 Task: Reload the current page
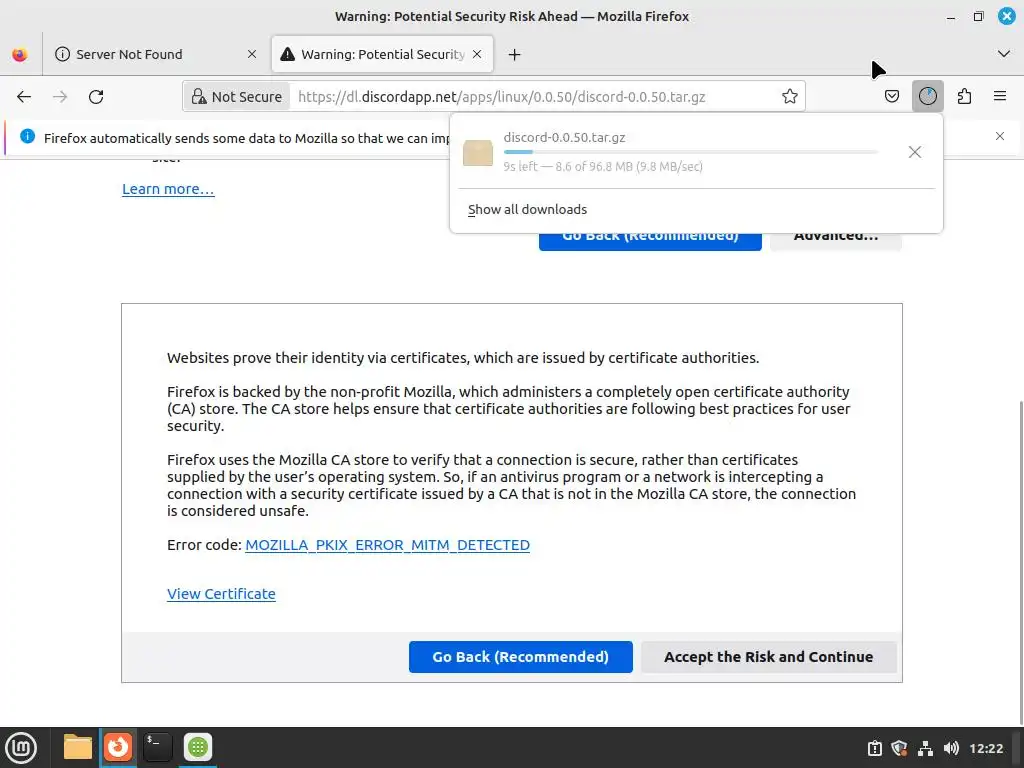(96, 97)
